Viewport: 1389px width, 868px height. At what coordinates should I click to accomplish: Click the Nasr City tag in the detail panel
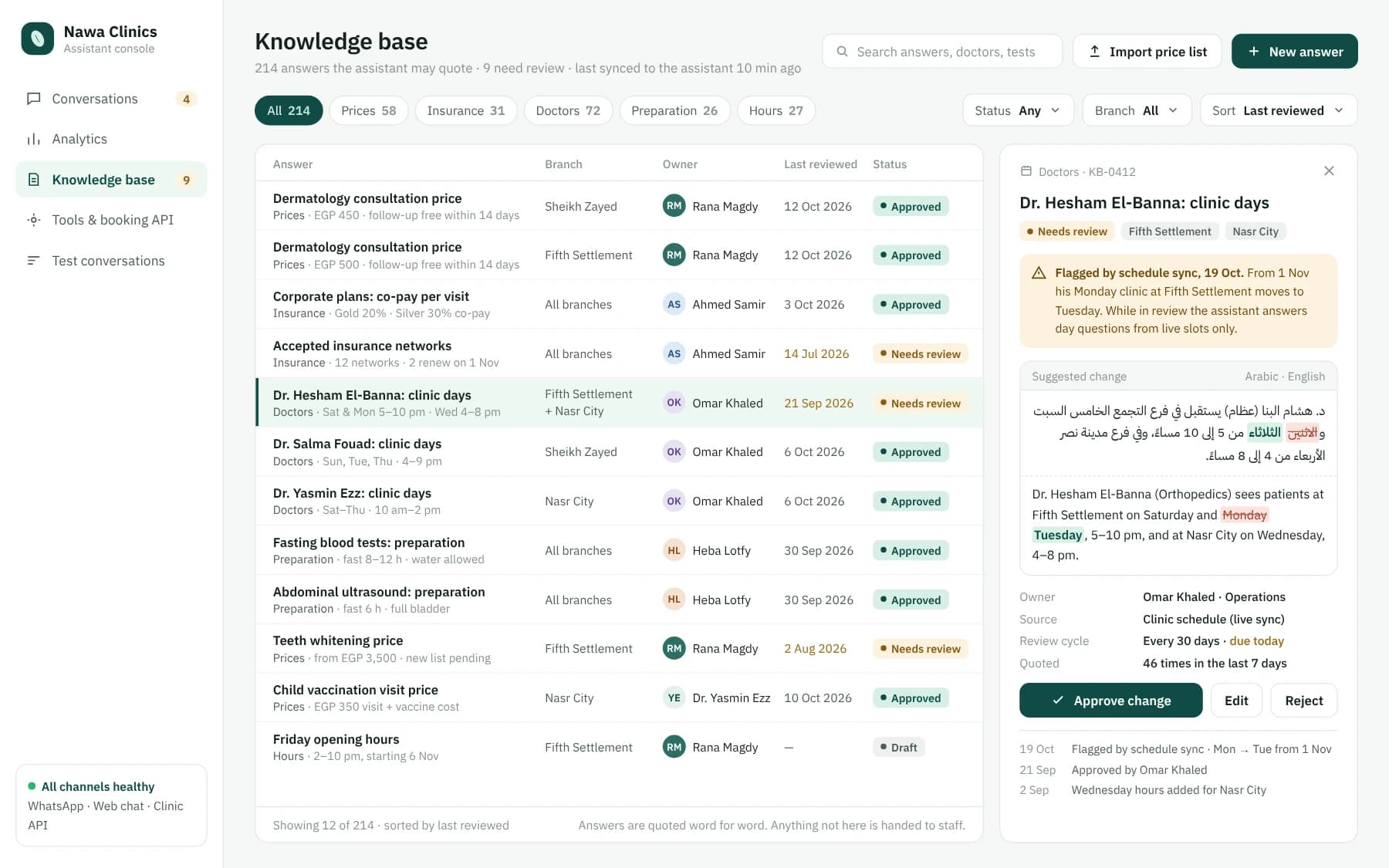click(x=1255, y=231)
